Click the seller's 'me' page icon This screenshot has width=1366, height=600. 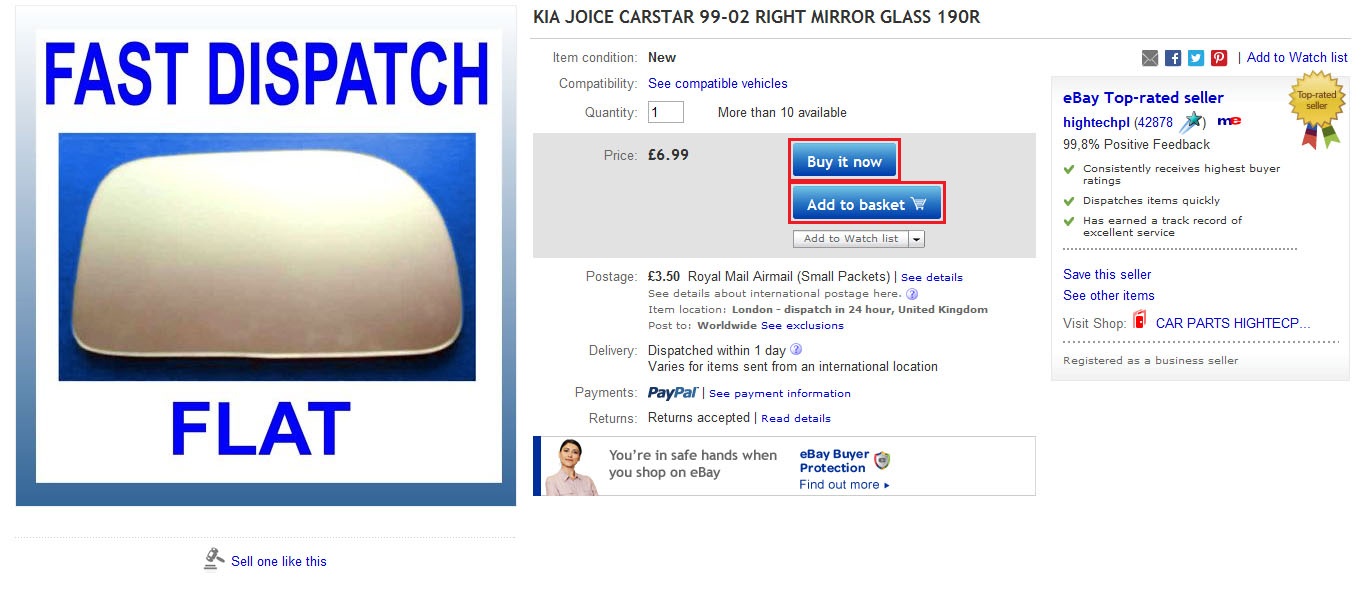[1229, 121]
